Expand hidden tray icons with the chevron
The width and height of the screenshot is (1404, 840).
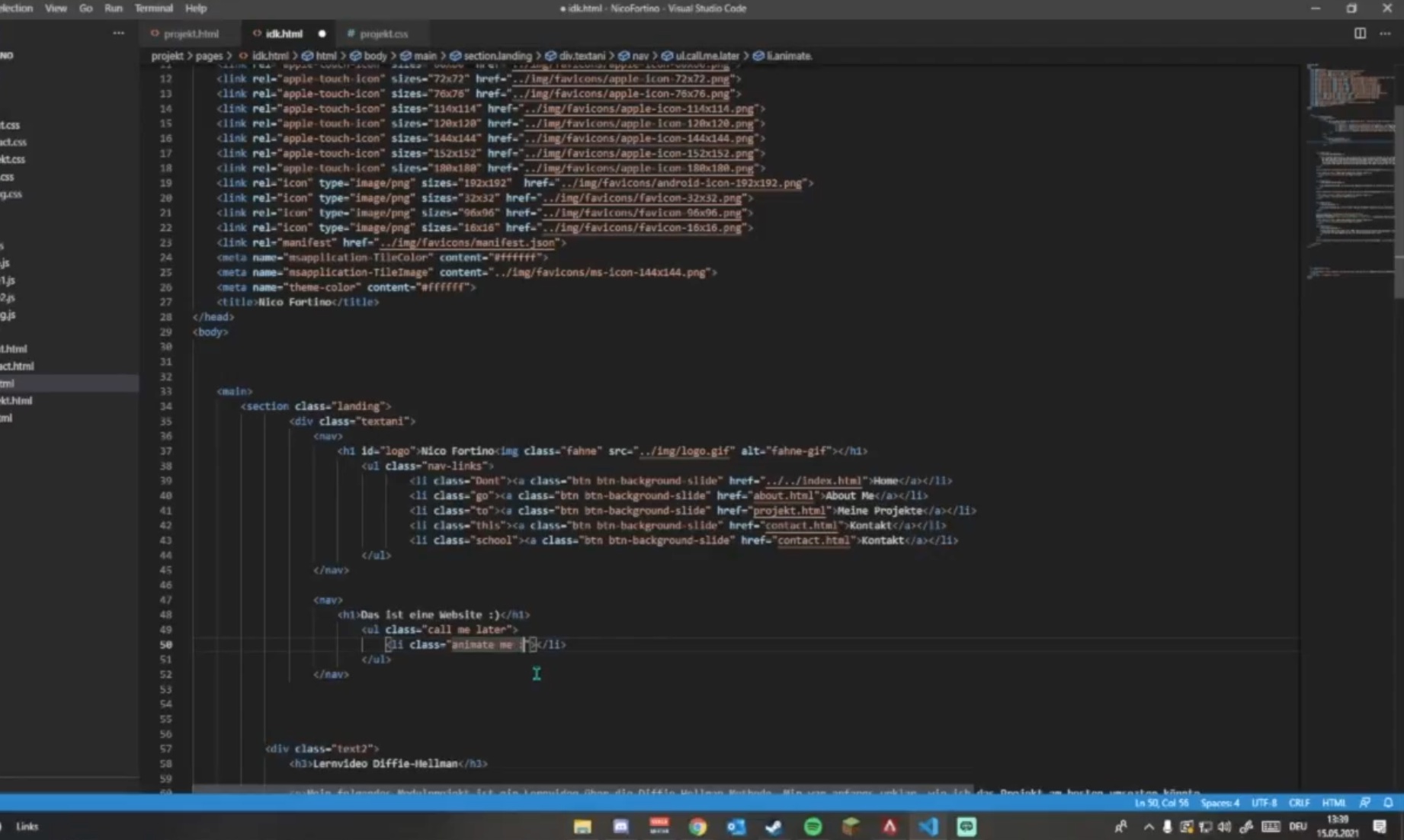(1148, 826)
